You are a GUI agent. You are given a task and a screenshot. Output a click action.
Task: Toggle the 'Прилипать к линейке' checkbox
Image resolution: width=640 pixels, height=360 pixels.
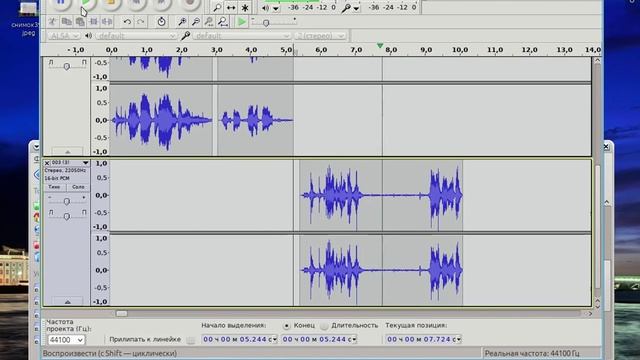[x=191, y=340]
